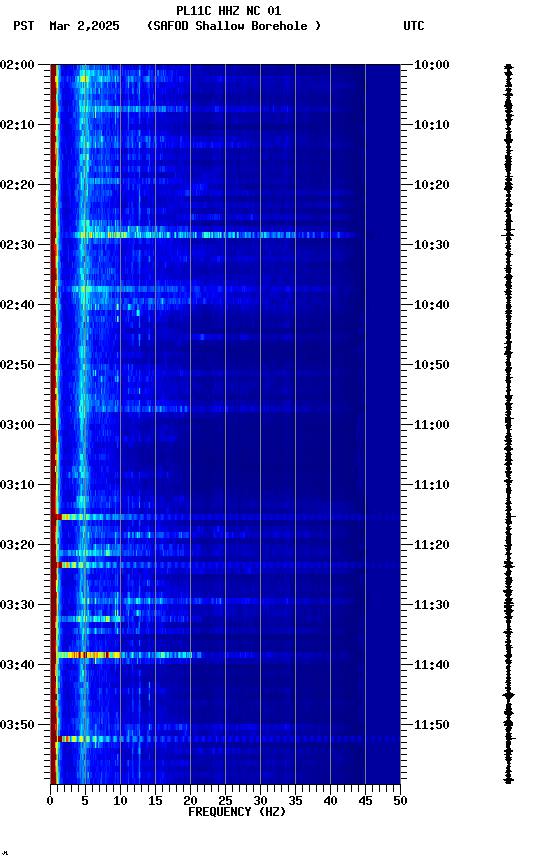Click the 10 Hz frequency tick label
Viewport: 552px width, 864px height.
point(120,801)
